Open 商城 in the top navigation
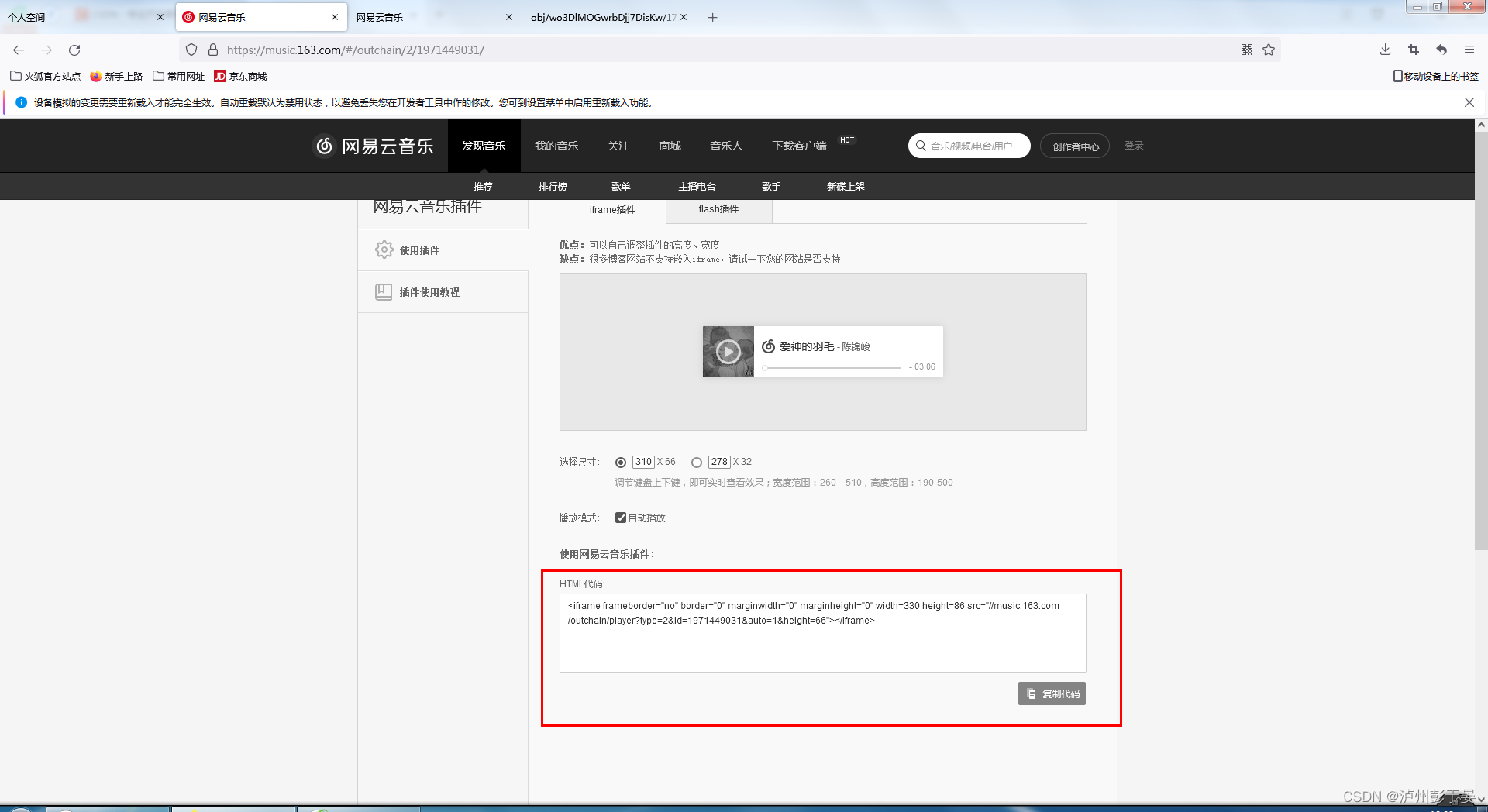 coord(670,146)
